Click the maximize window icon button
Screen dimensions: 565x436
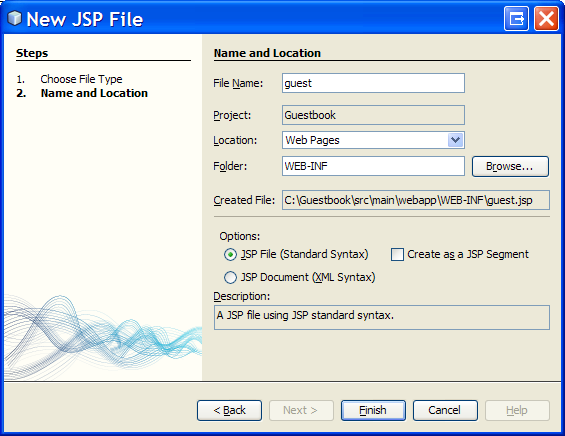(x=516, y=18)
